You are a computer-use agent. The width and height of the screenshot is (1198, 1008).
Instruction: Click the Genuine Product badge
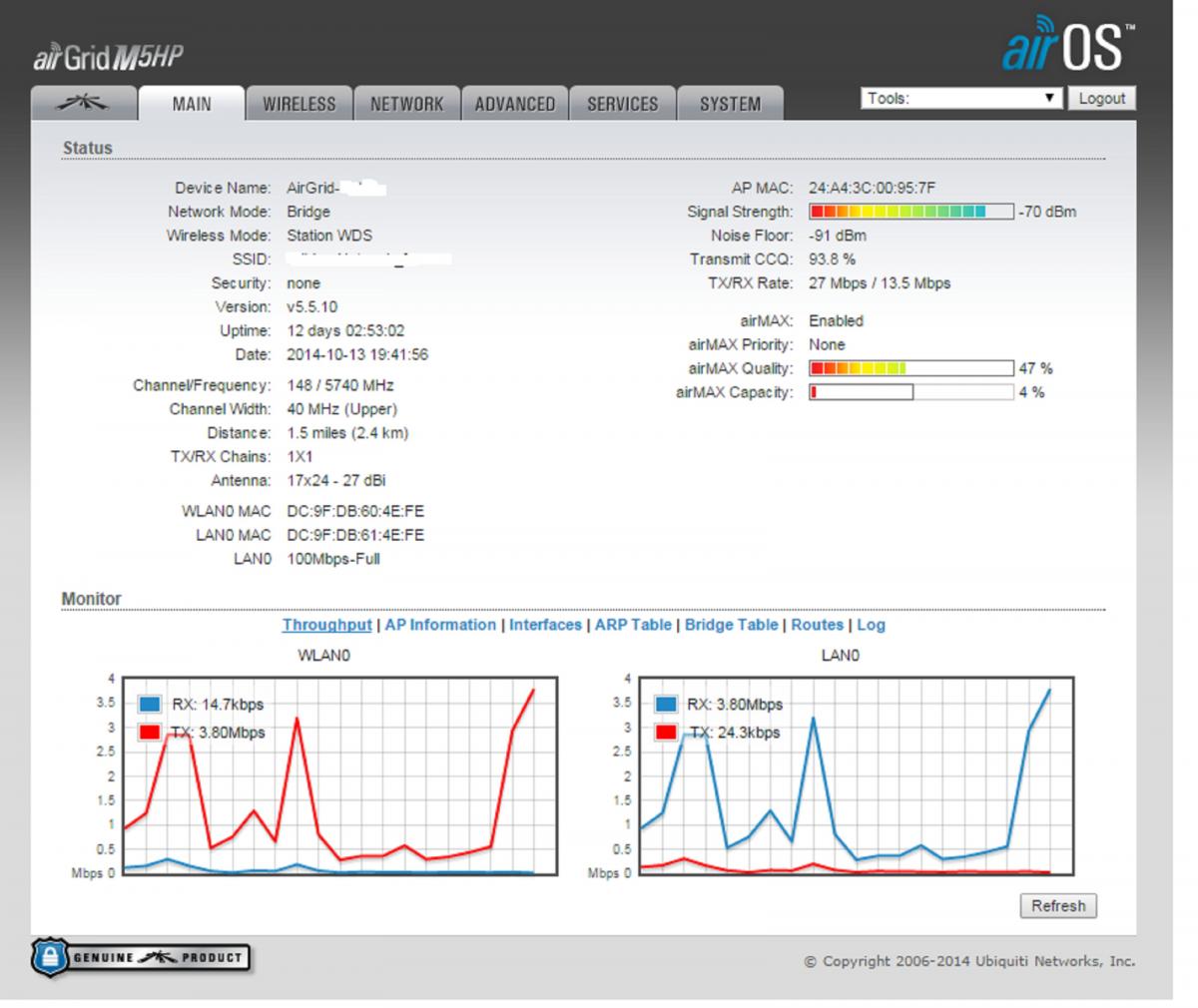pos(141,958)
